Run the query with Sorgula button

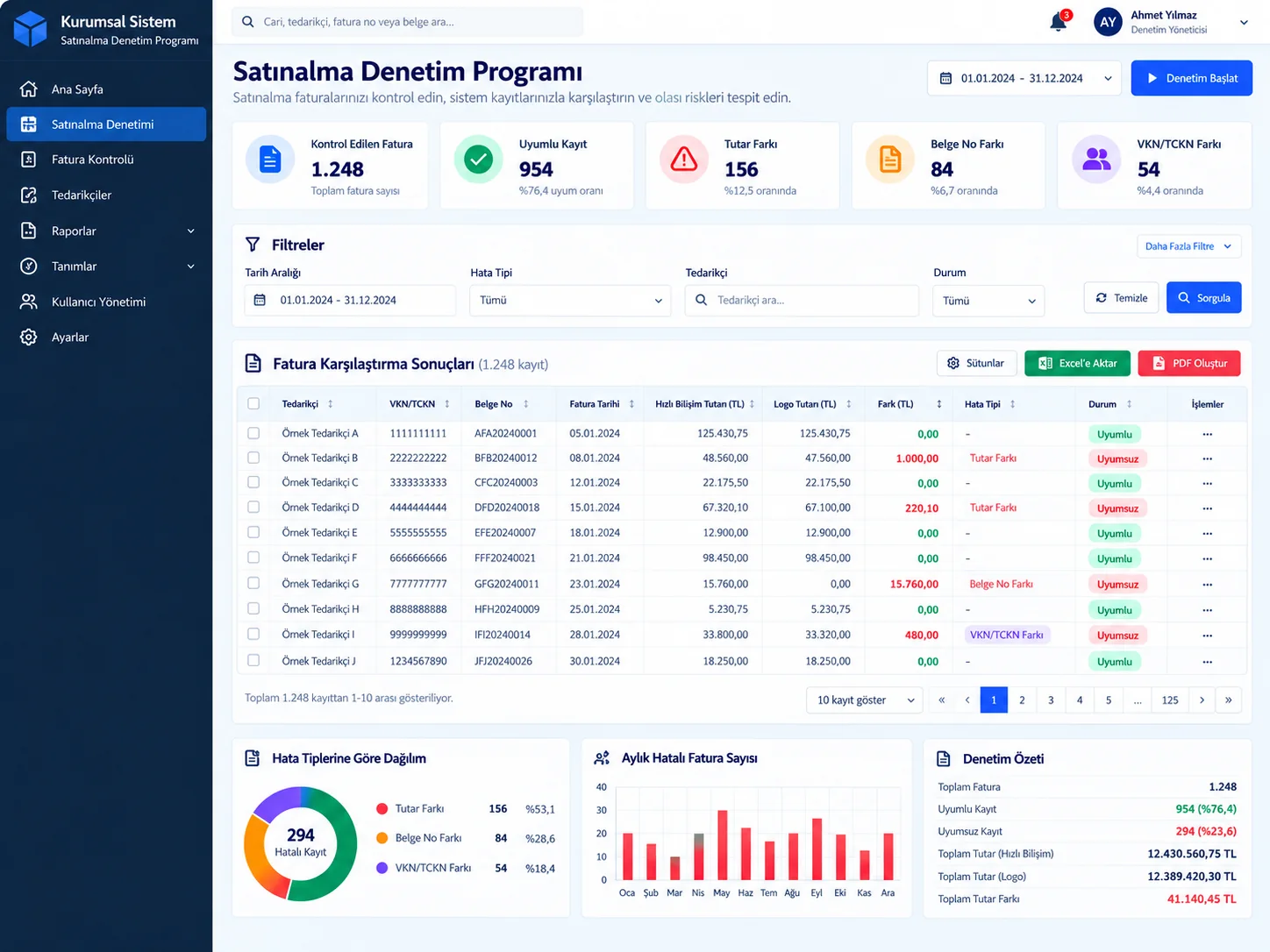click(1204, 298)
